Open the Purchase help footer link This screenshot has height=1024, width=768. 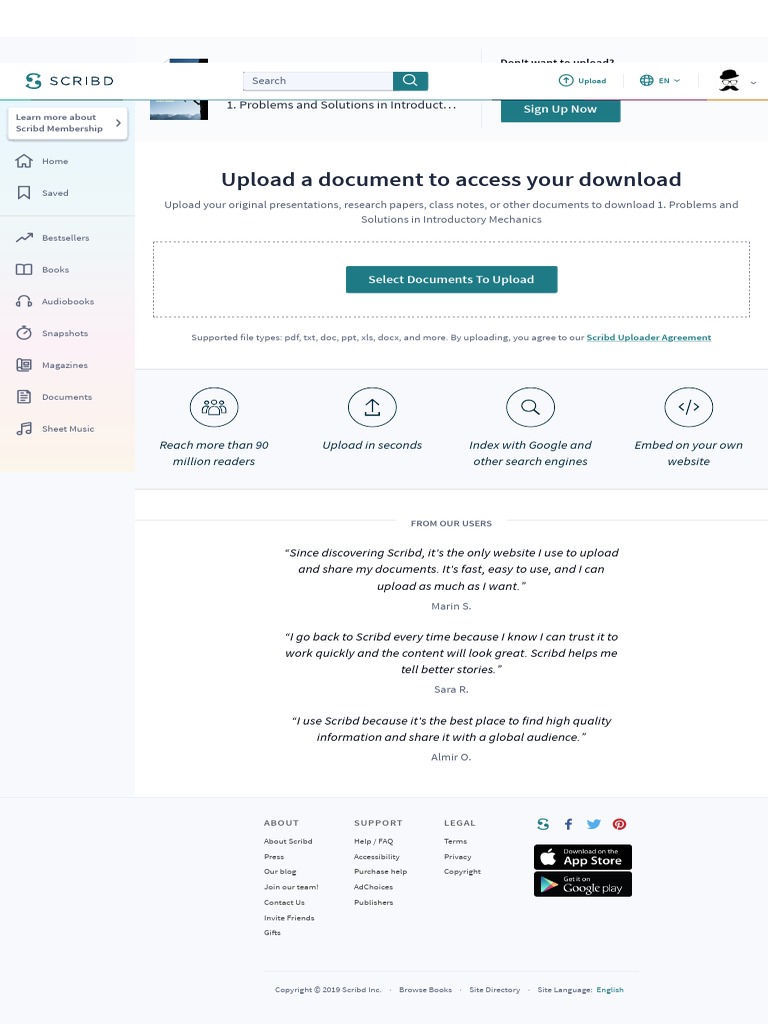380,872
